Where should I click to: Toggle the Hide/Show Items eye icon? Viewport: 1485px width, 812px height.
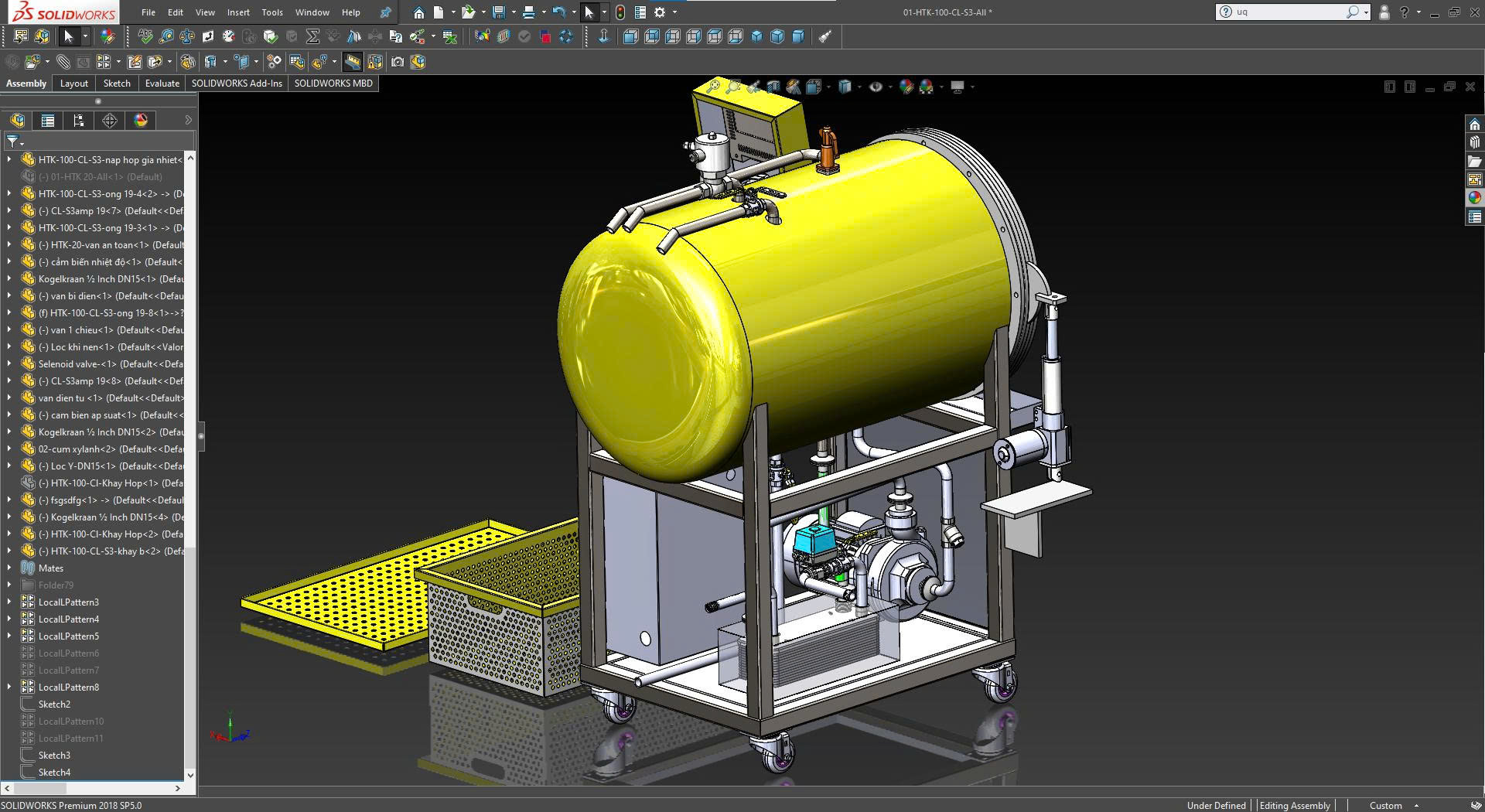[x=876, y=87]
